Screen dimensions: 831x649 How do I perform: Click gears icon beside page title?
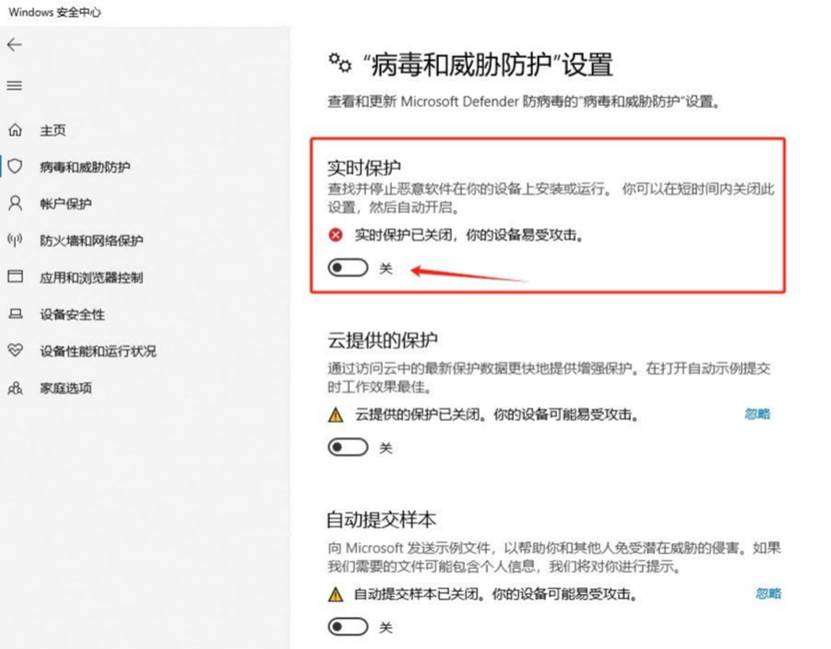[340, 63]
